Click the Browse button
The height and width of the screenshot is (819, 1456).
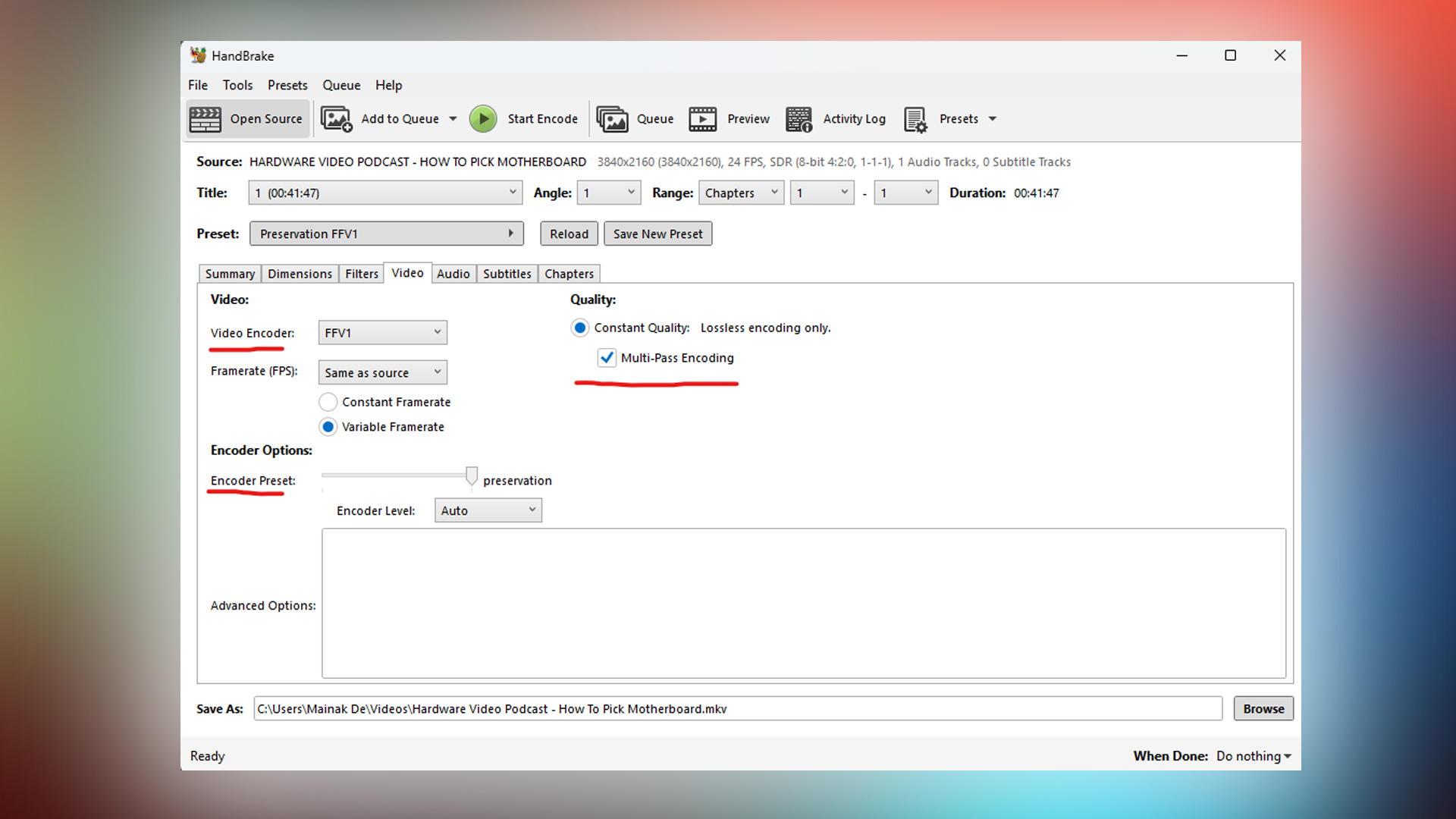[x=1263, y=708]
